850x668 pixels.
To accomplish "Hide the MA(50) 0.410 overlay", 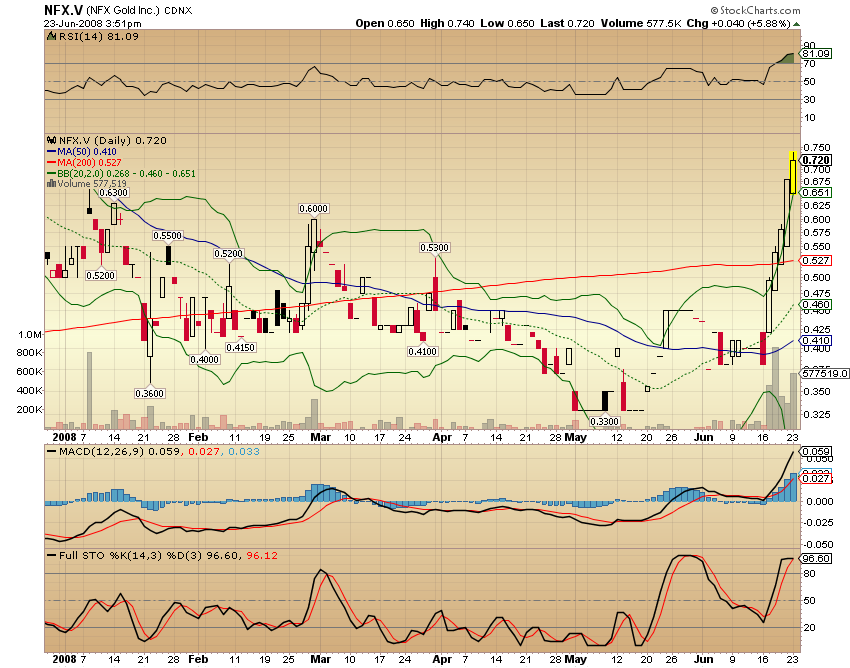I will [x=85, y=151].
